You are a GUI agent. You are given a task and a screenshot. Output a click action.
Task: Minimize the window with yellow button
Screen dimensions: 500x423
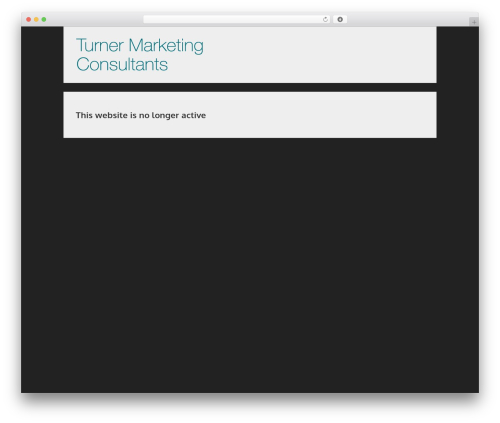point(36,19)
